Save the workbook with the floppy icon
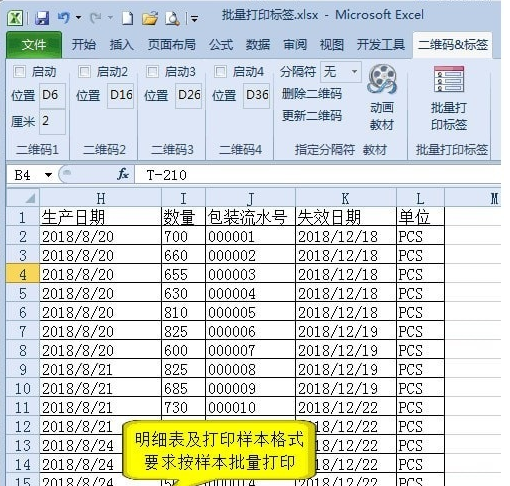The width and height of the screenshot is (510, 486). [42, 18]
